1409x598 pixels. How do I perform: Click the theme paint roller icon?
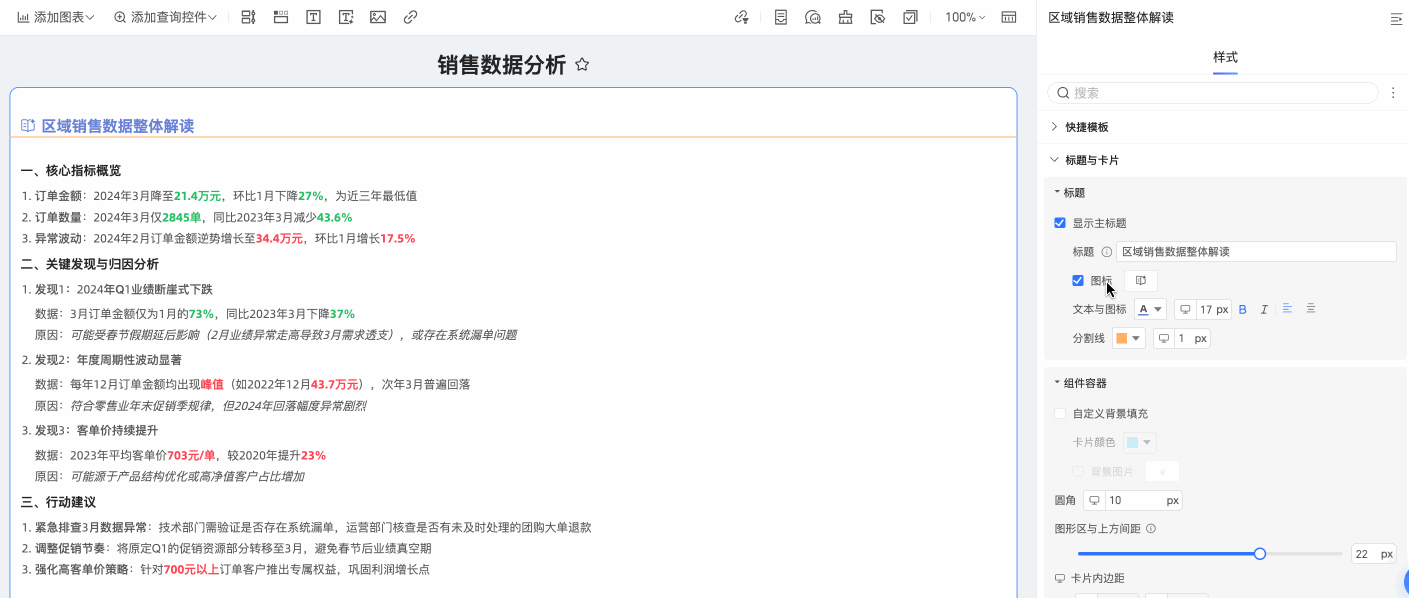pyautogui.click(x=846, y=17)
